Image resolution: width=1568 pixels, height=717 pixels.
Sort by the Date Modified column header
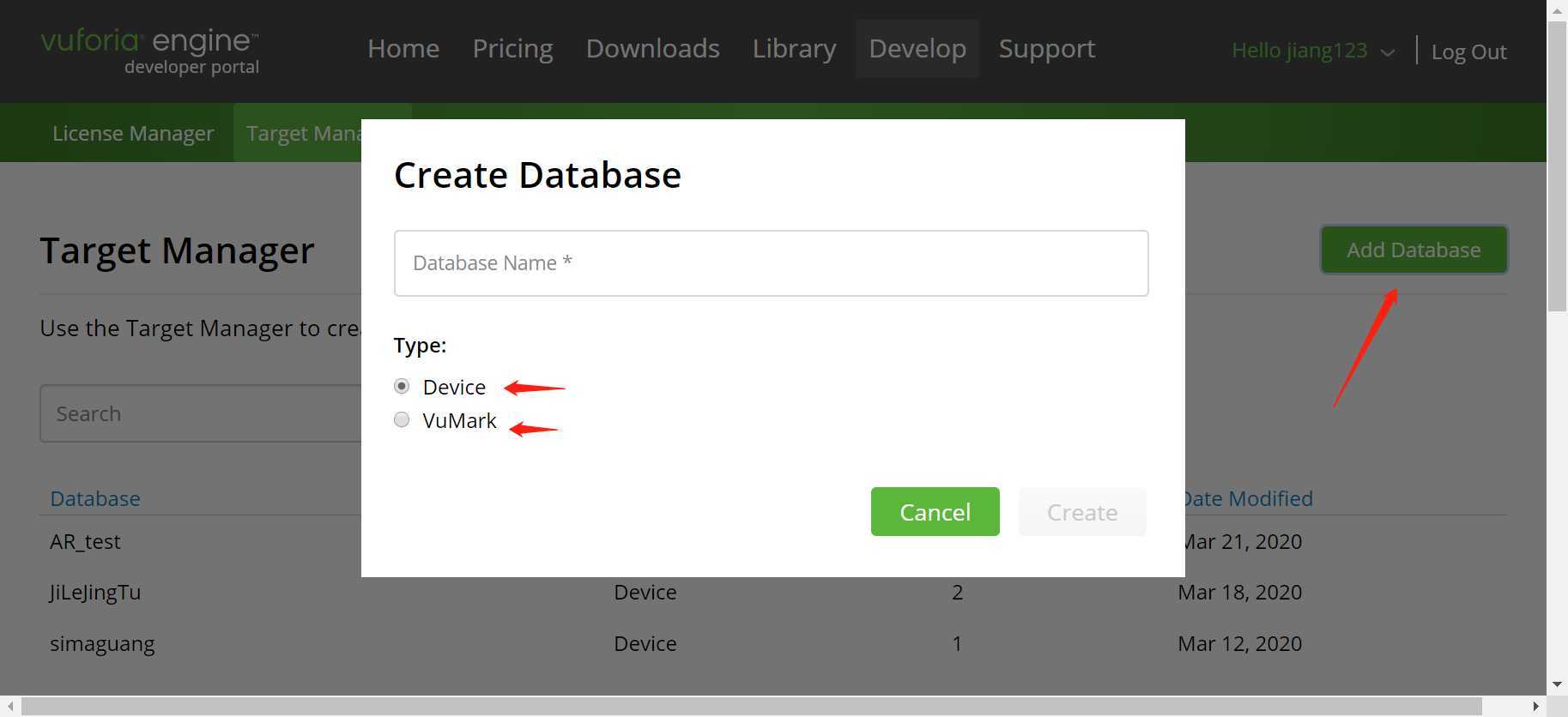(1249, 498)
